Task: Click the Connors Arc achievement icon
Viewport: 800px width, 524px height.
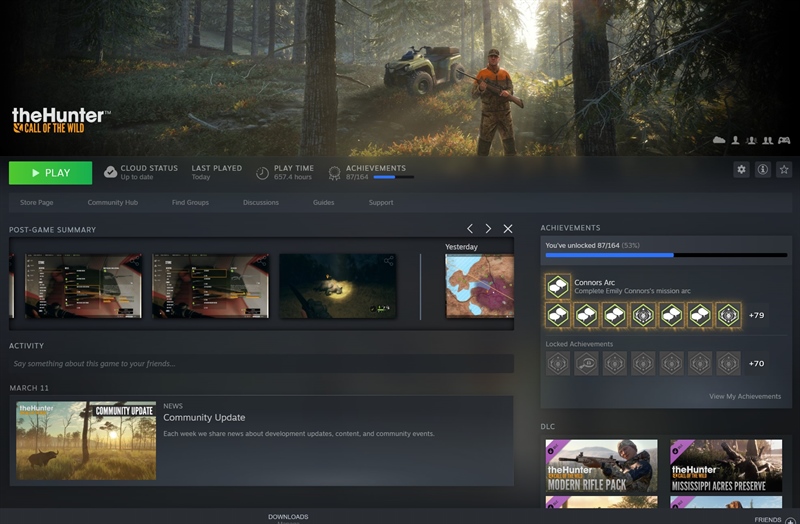Action: (558, 286)
